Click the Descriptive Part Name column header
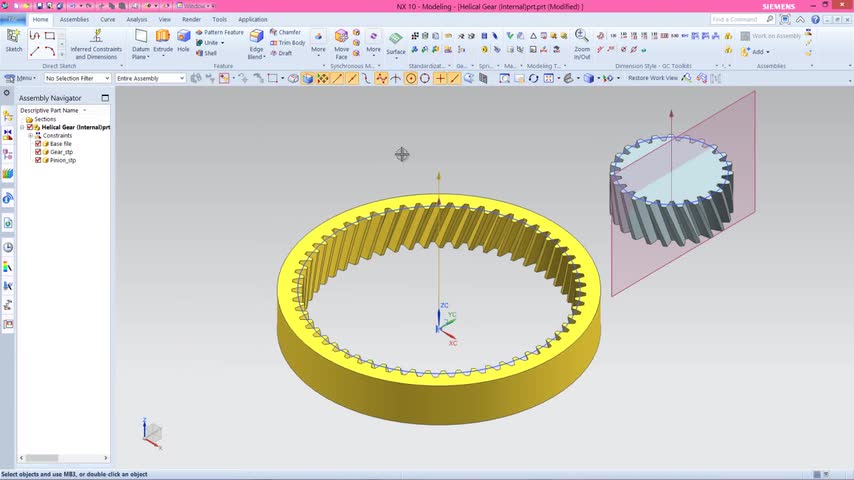The width and height of the screenshot is (854, 480). pos(49,110)
